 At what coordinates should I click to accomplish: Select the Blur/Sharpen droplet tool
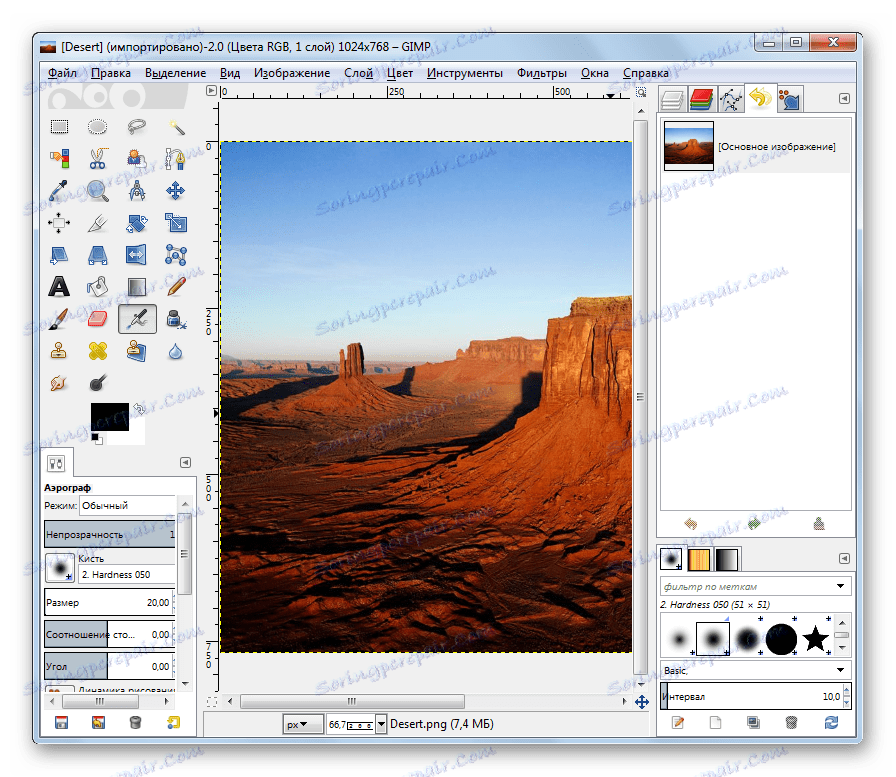coord(176,351)
